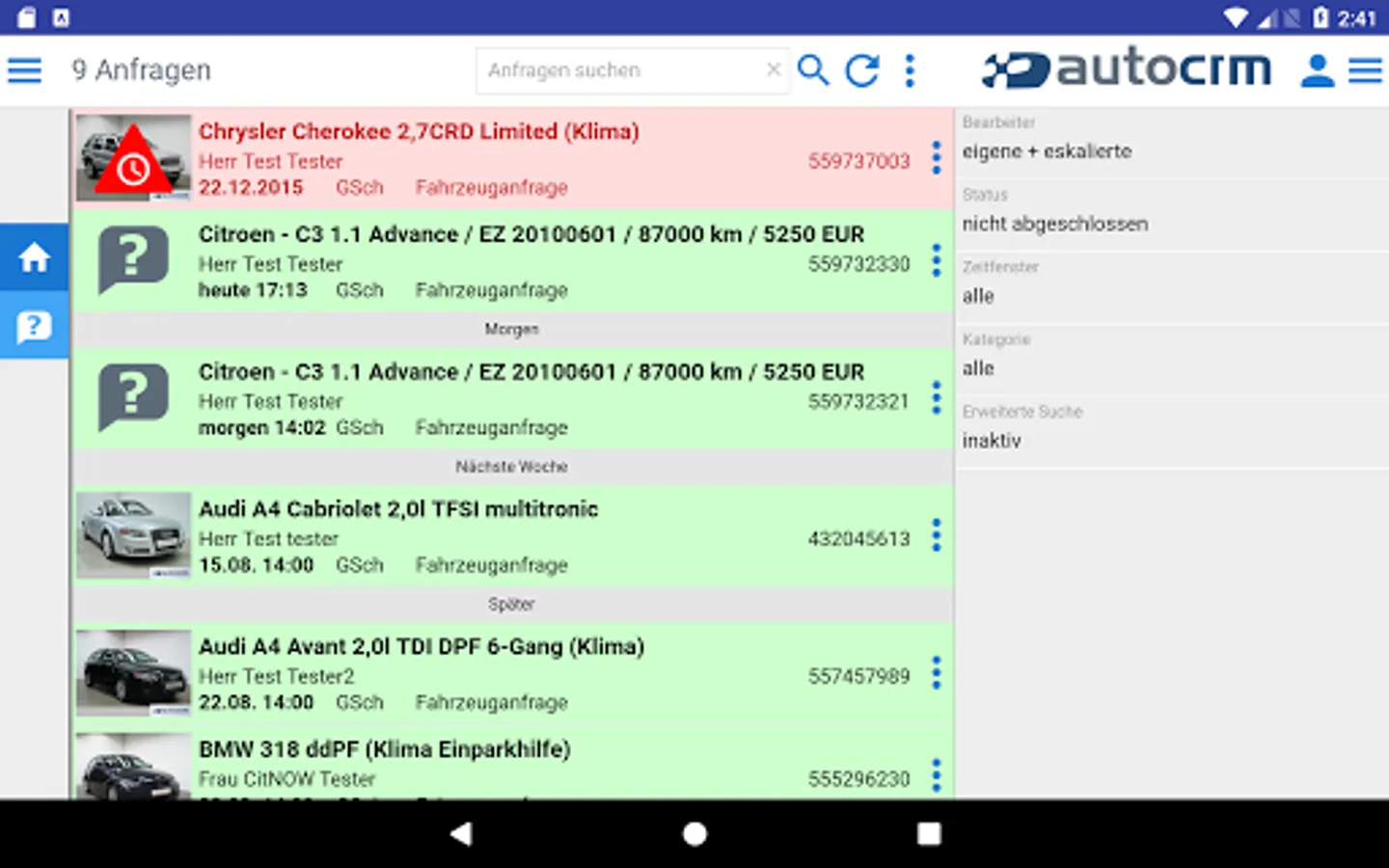Screen dimensions: 1389x868
Task: Tap the Android Back button
Action: [x=461, y=833]
